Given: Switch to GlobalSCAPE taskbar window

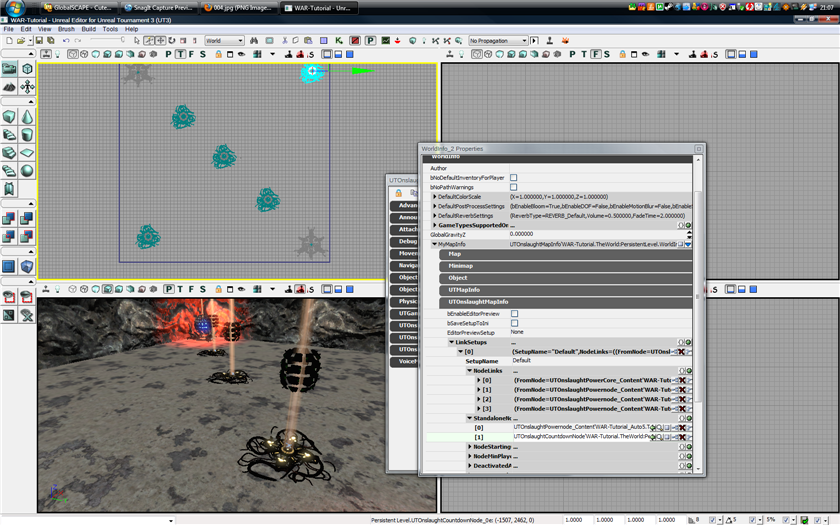Looking at the screenshot, I should coord(79,8).
